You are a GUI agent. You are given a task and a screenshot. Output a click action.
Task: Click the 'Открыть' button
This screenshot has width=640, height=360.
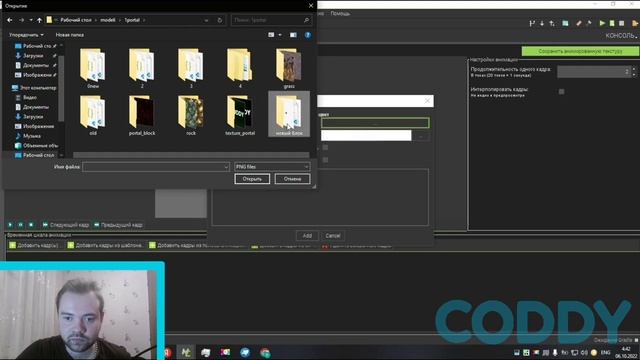(252, 179)
